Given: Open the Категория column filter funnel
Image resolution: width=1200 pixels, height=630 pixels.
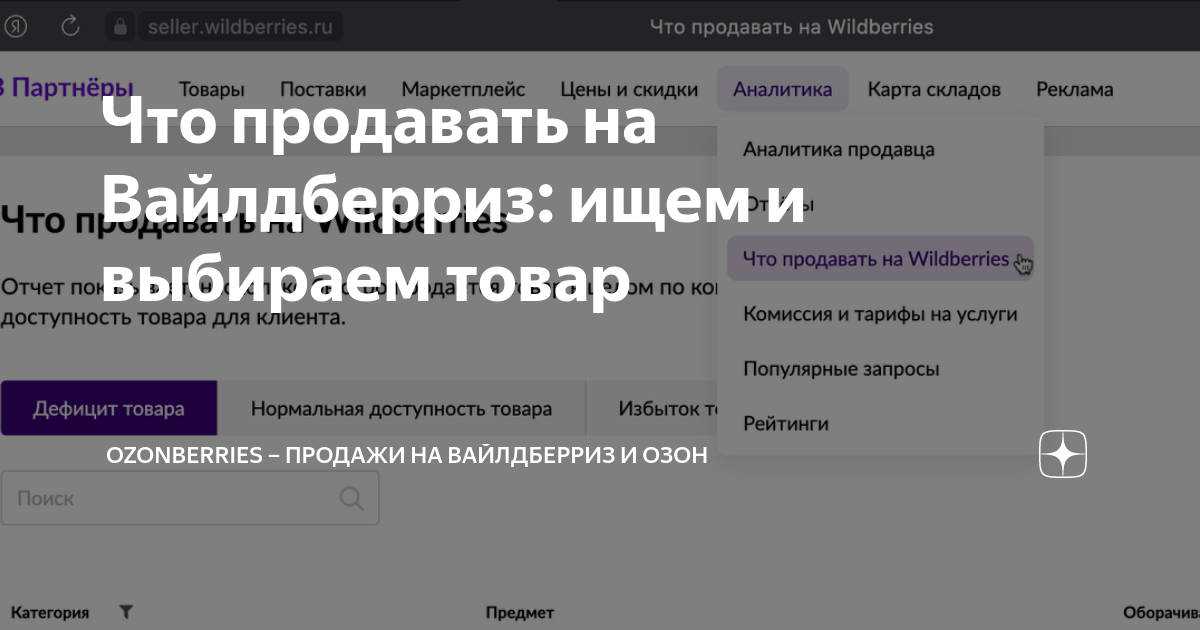Looking at the screenshot, I should pos(126,612).
